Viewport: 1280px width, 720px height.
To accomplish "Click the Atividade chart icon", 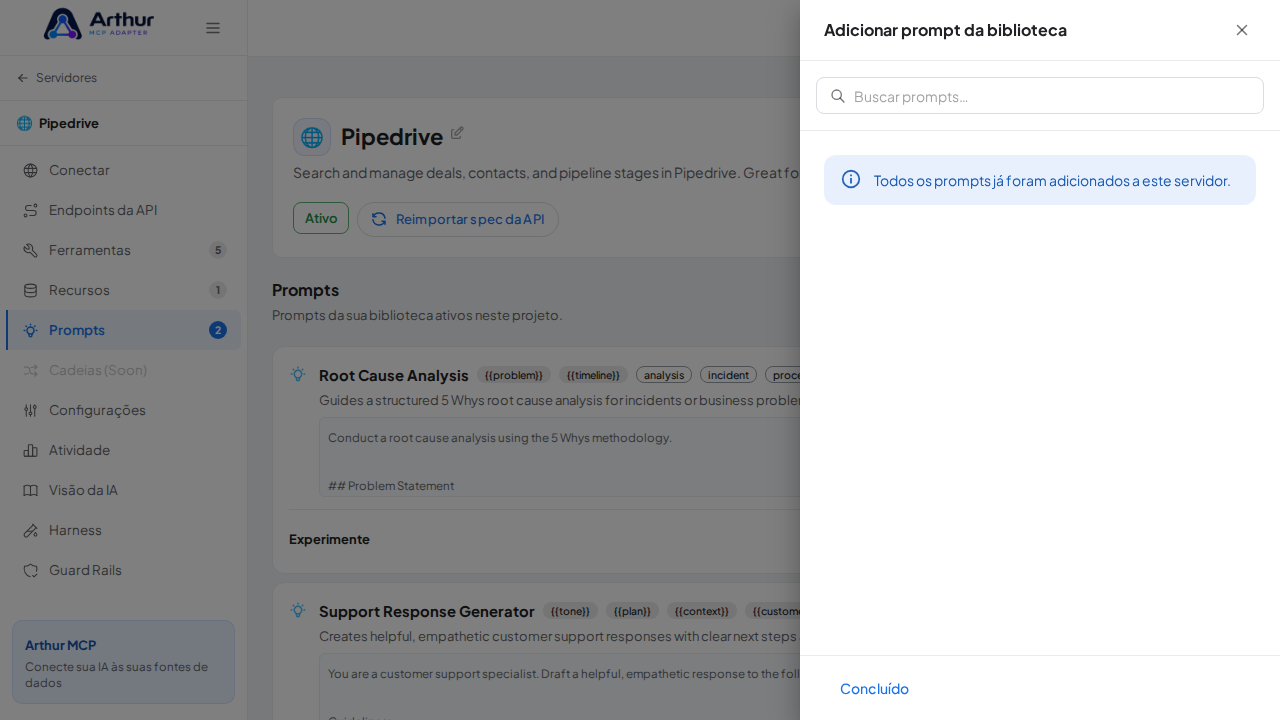I will tap(31, 450).
